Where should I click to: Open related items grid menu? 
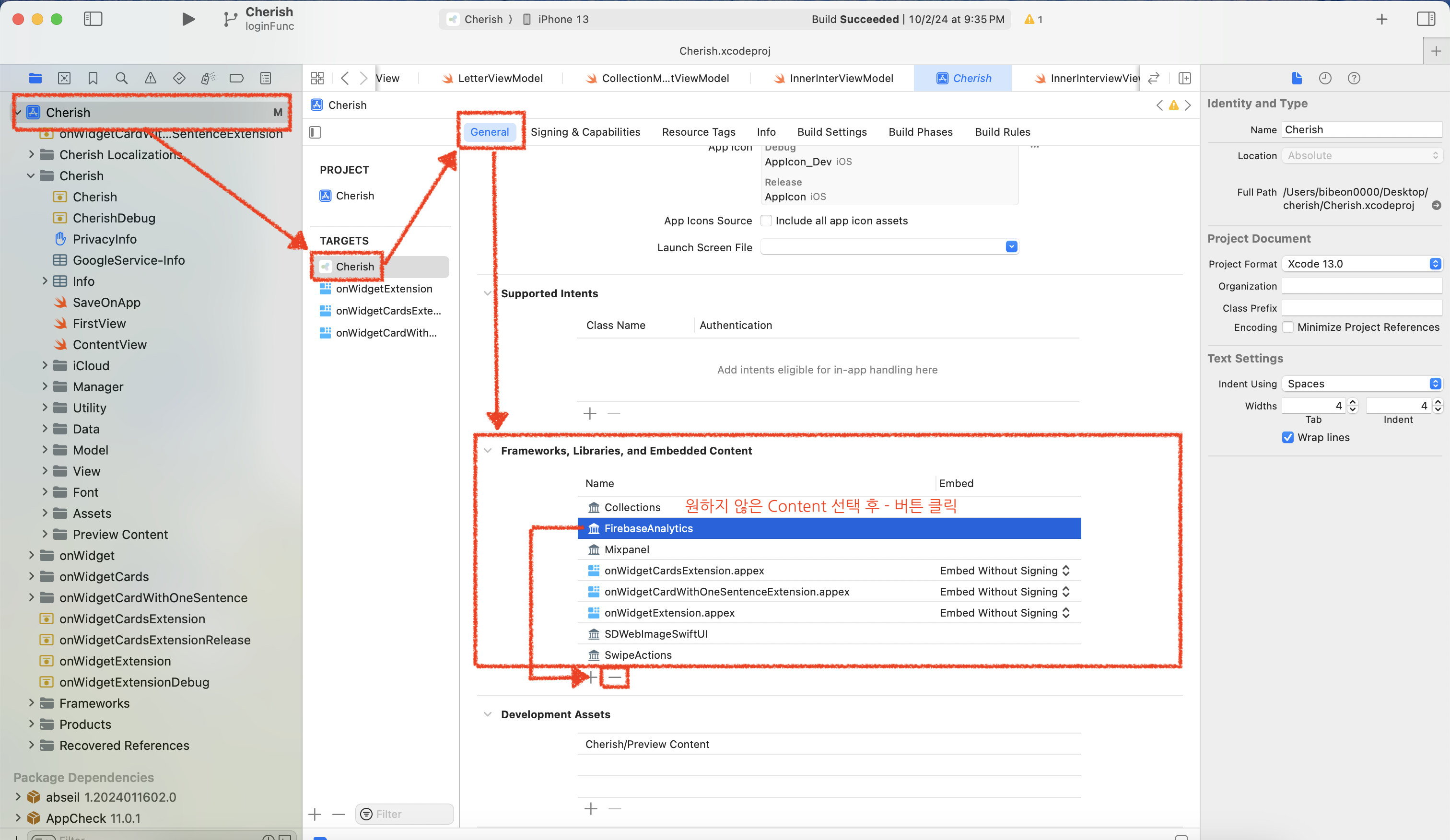coord(317,78)
